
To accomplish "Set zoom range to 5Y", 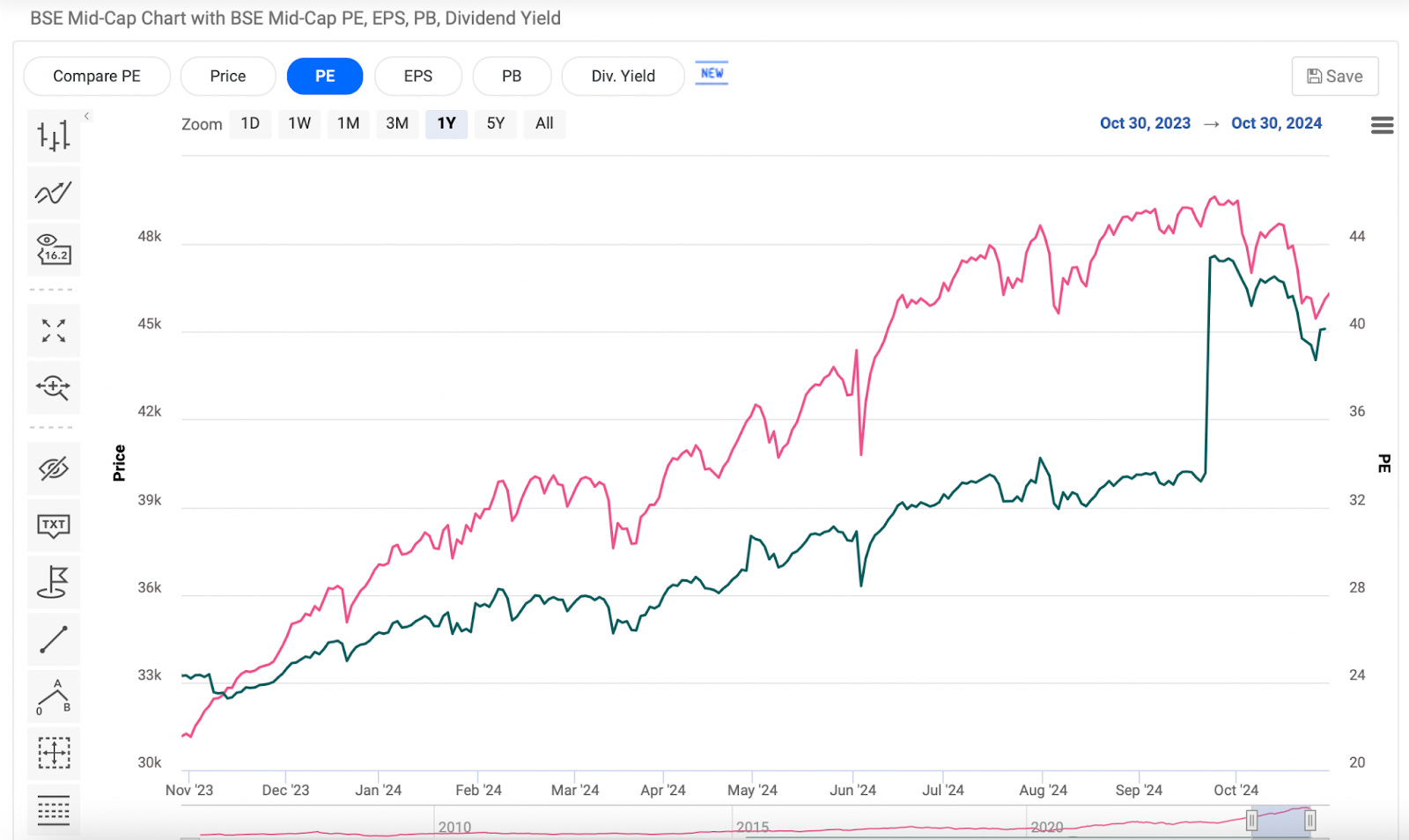I will pos(496,124).
